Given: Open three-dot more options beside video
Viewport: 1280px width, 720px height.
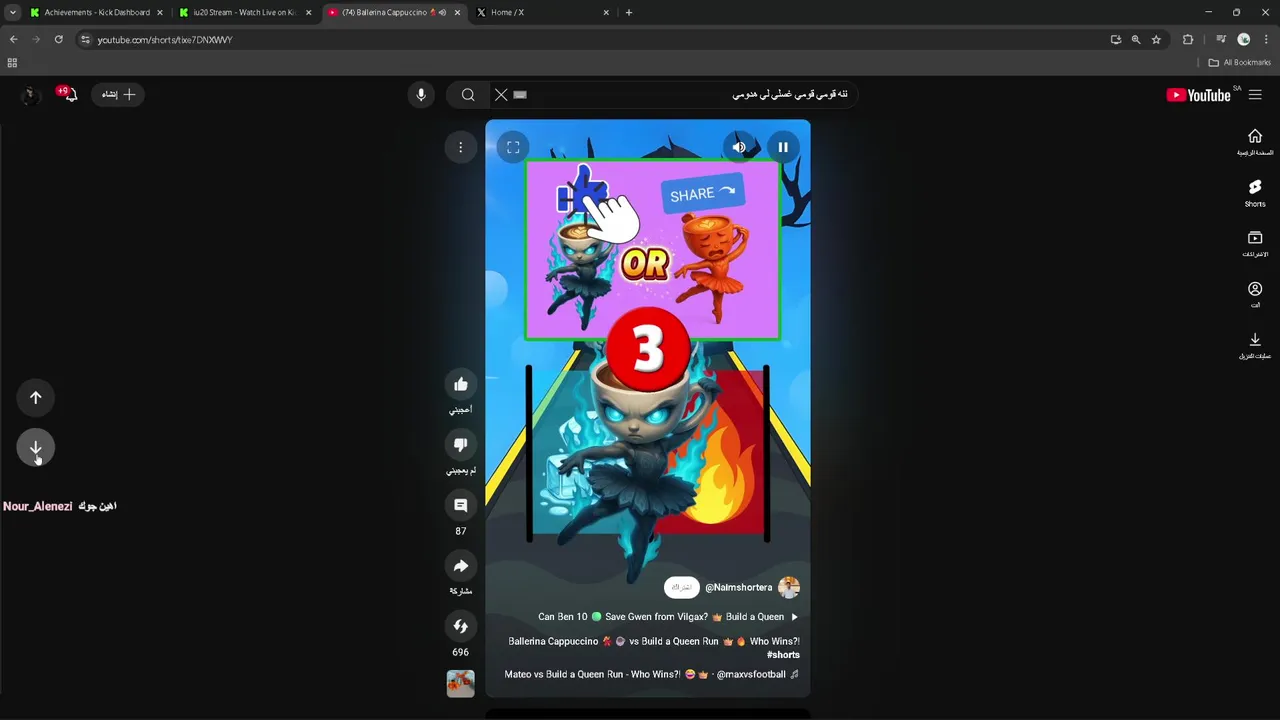Looking at the screenshot, I should (x=460, y=147).
